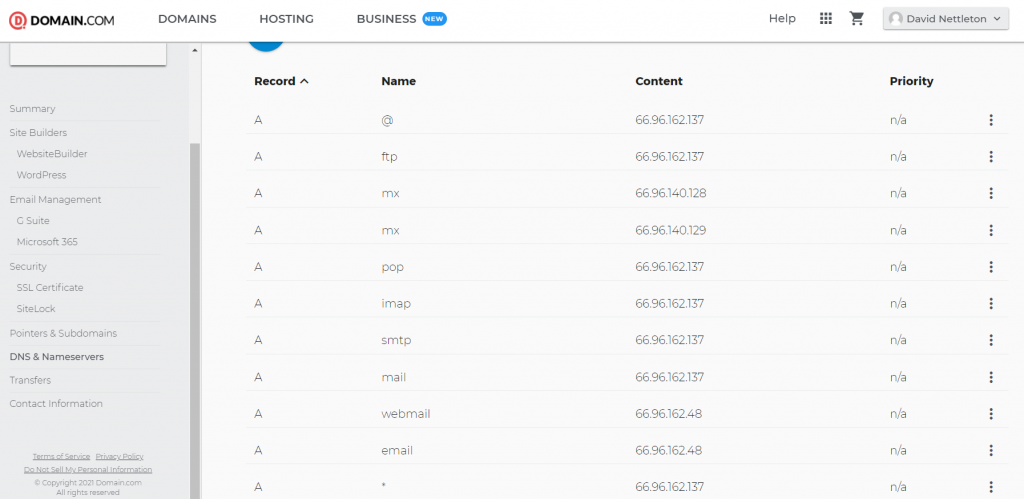The height and width of the screenshot is (499, 1024).
Task: Go to SSL Certificate in sidebar
Action: pyautogui.click(x=50, y=288)
